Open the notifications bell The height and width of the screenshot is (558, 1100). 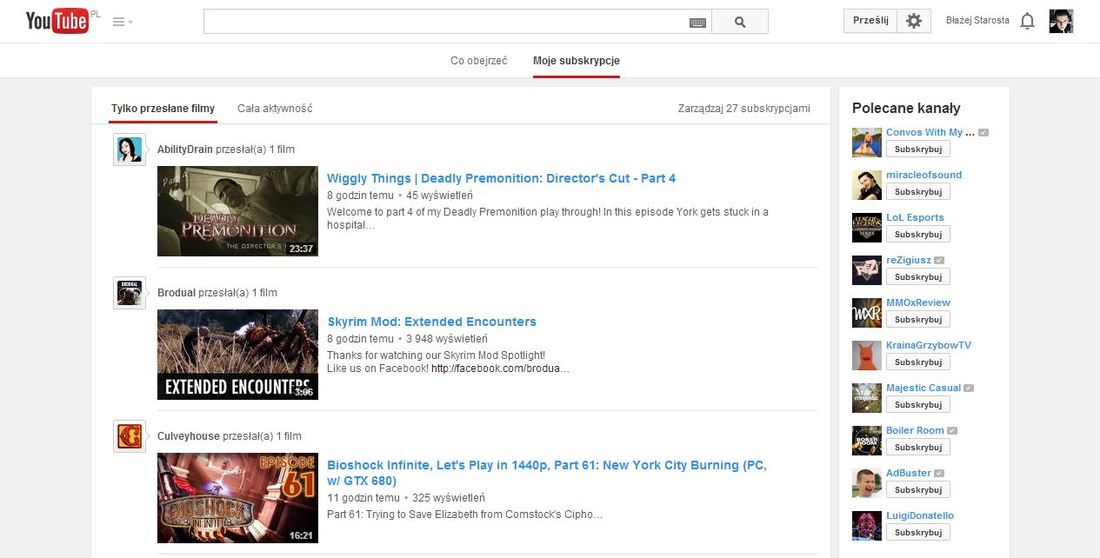pos(1027,21)
